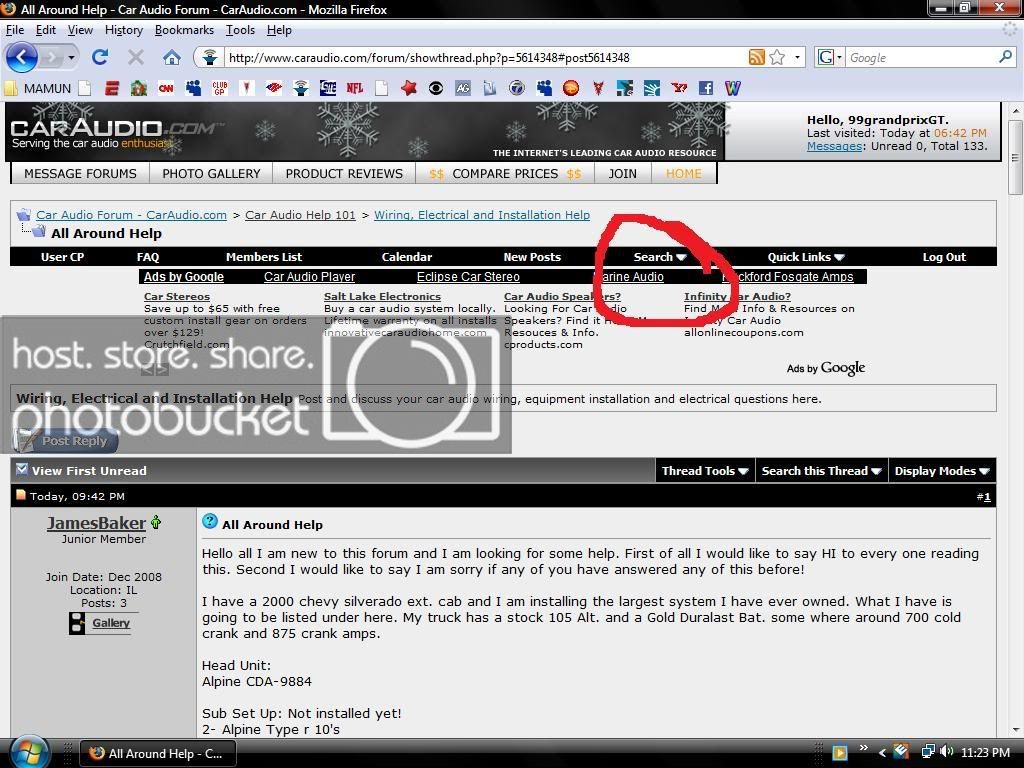This screenshot has height=768, width=1024.
Task: Click the Car Stereos ad link
Action: tap(177, 296)
